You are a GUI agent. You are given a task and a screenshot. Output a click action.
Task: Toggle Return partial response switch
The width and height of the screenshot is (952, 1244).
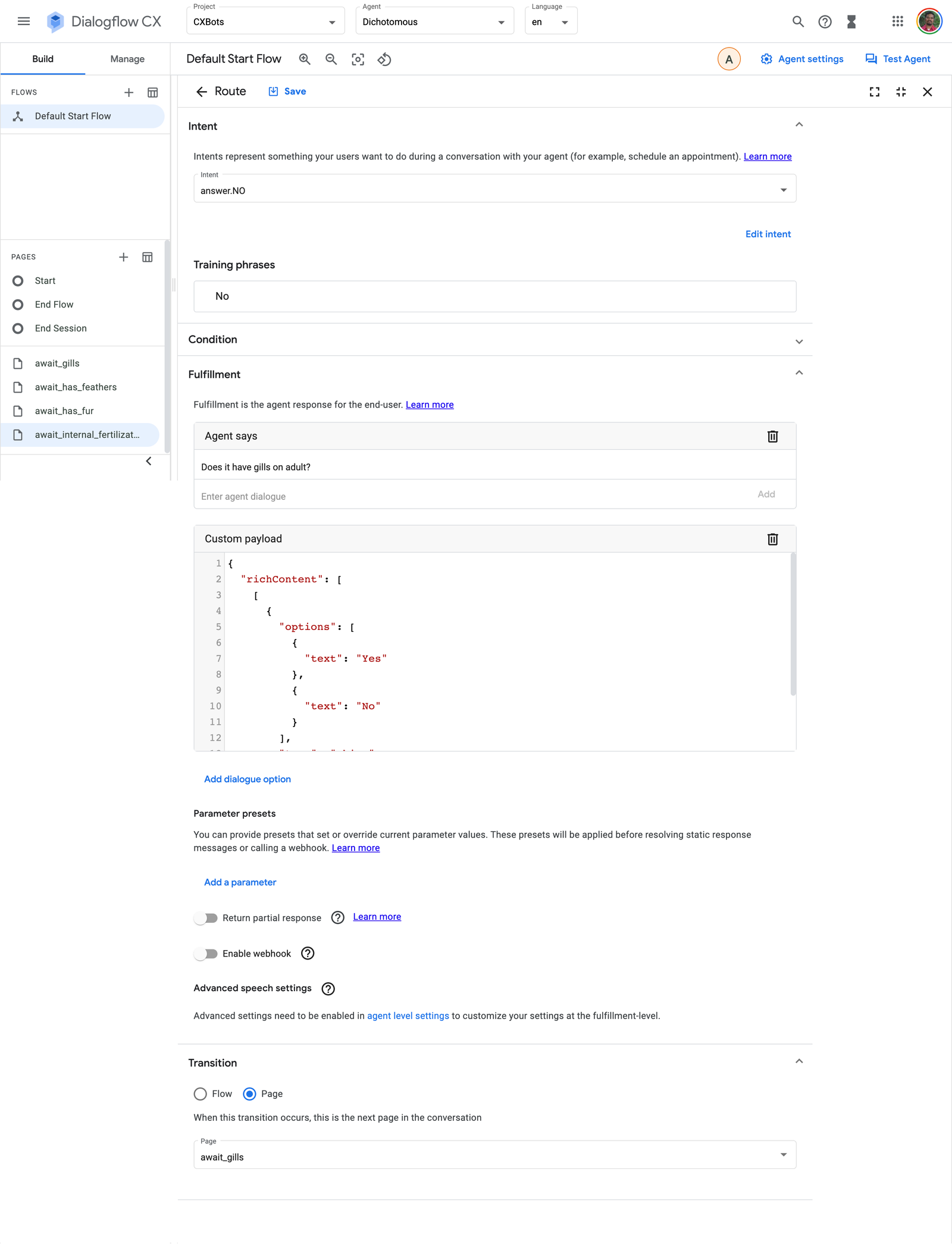206,918
